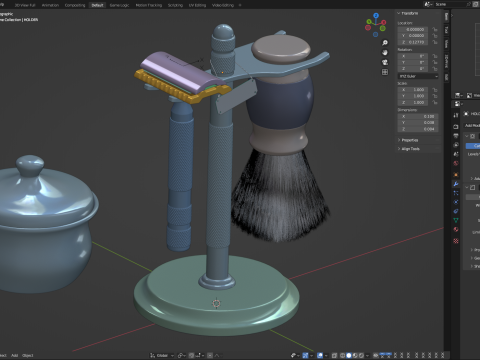
Task: Click the new scene icon beside Scene field
Action: (x=477, y=4)
